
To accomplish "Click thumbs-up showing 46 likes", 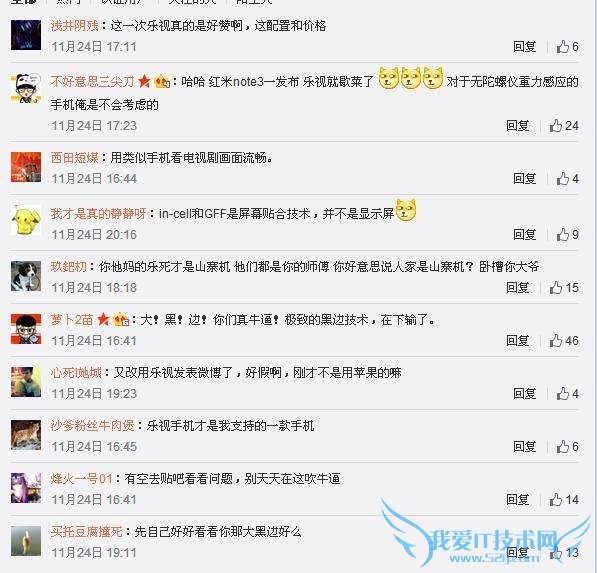I will (x=564, y=340).
